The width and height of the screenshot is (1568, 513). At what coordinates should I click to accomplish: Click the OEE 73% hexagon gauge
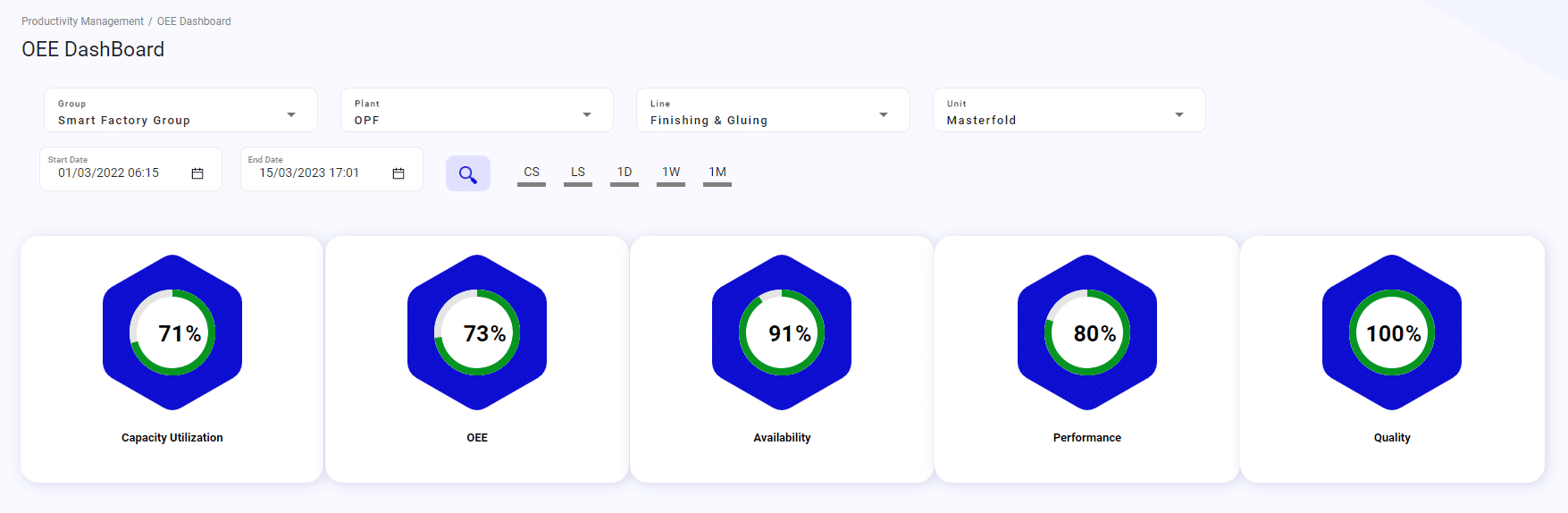click(477, 332)
